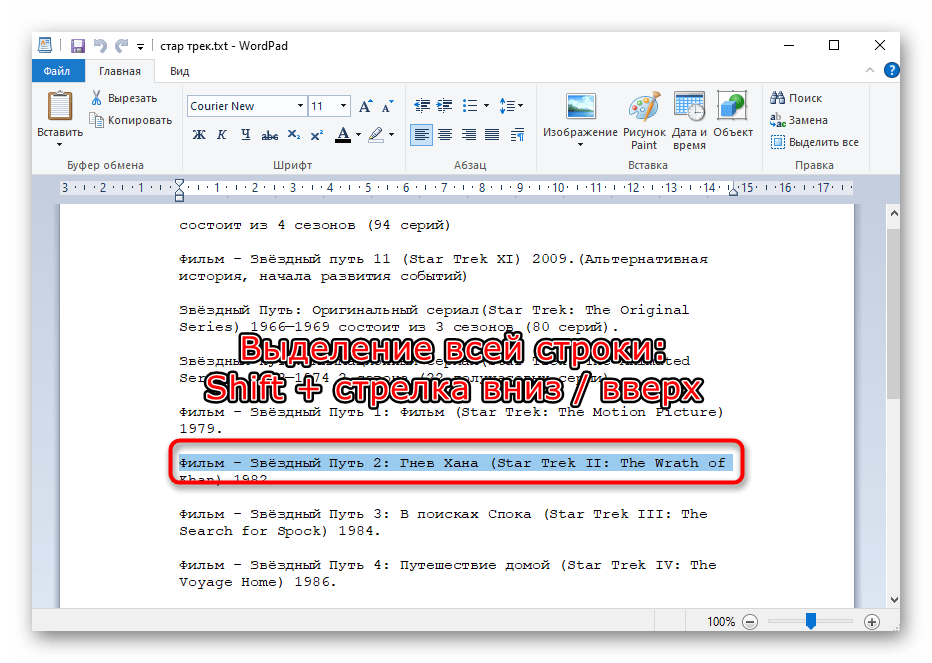Click Выделить все to select all
Viewport: 932px width, 663px height.
tap(814, 142)
